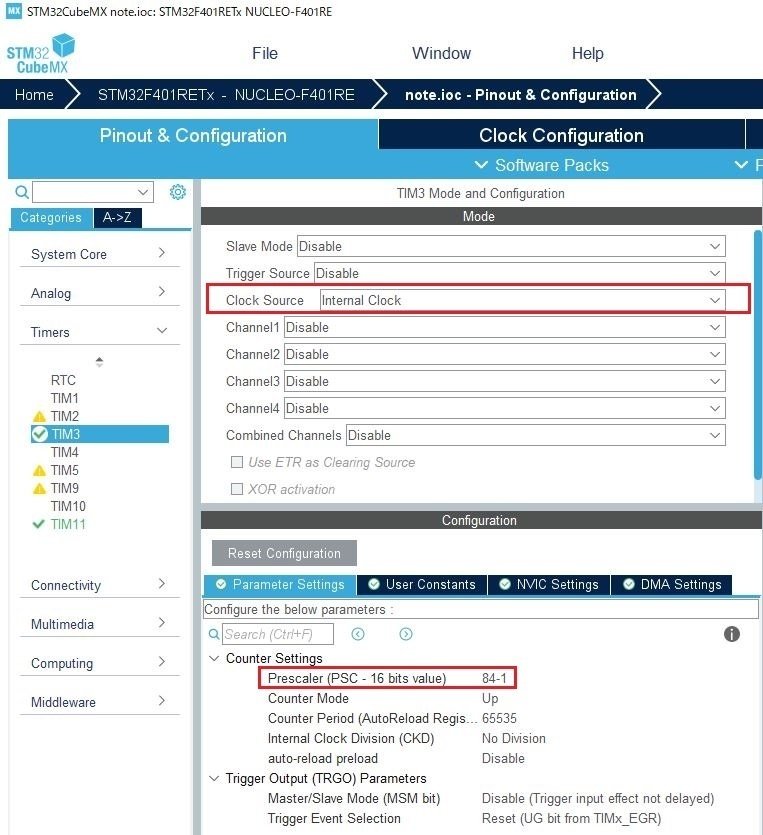Screen dimensions: 763x835
Task: Click the parameter search magnifier icon
Action: 214,634
